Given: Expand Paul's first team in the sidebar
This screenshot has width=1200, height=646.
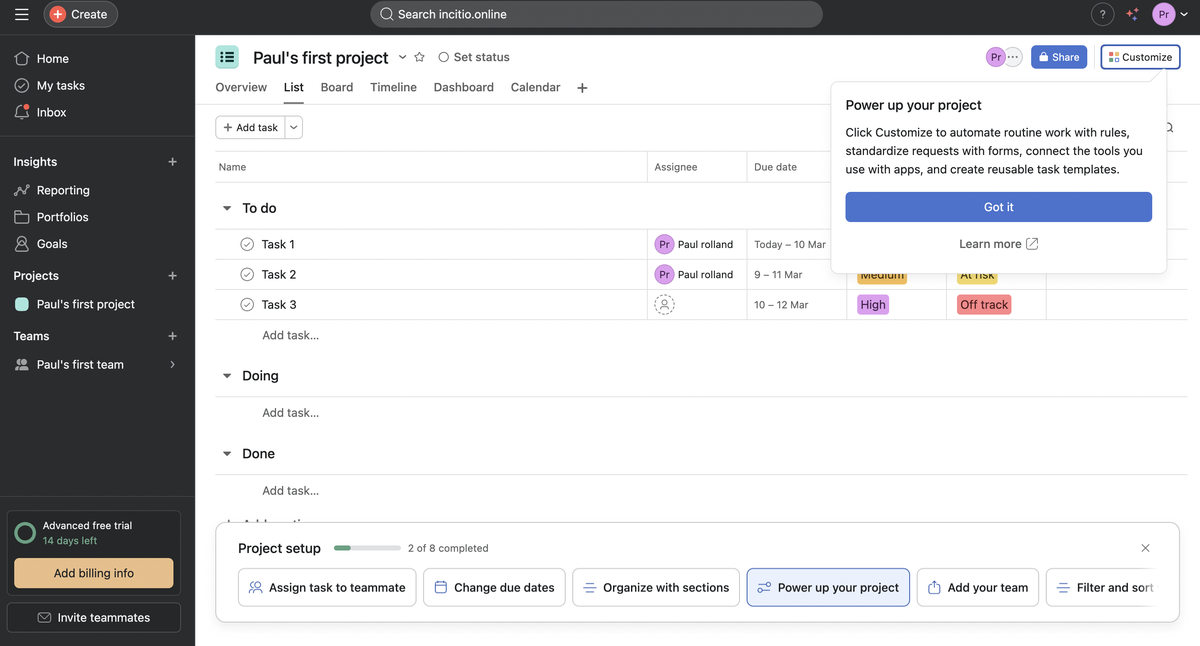Looking at the screenshot, I should pos(171,364).
